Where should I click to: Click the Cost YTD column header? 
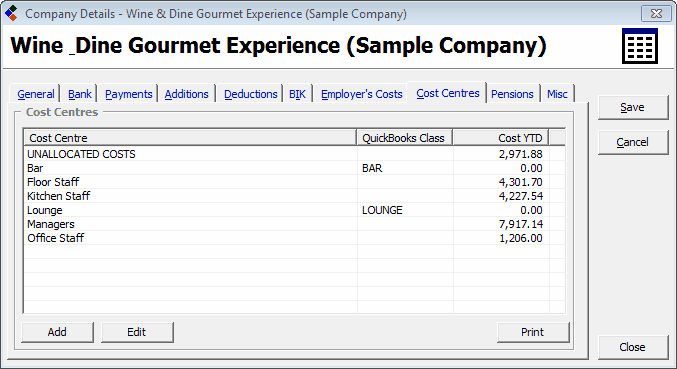pyautogui.click(x=501, y=138)
